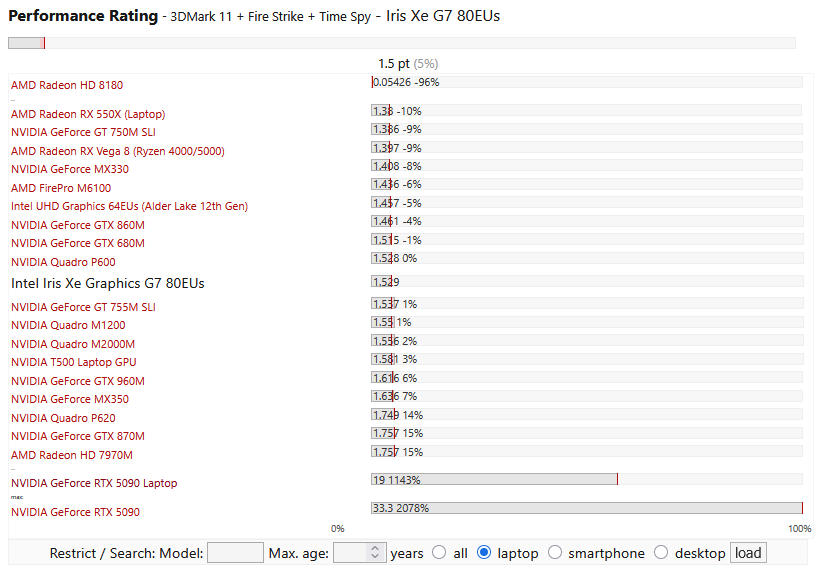Open the AMD Radeon HD 7970M link

click(71, 455)
